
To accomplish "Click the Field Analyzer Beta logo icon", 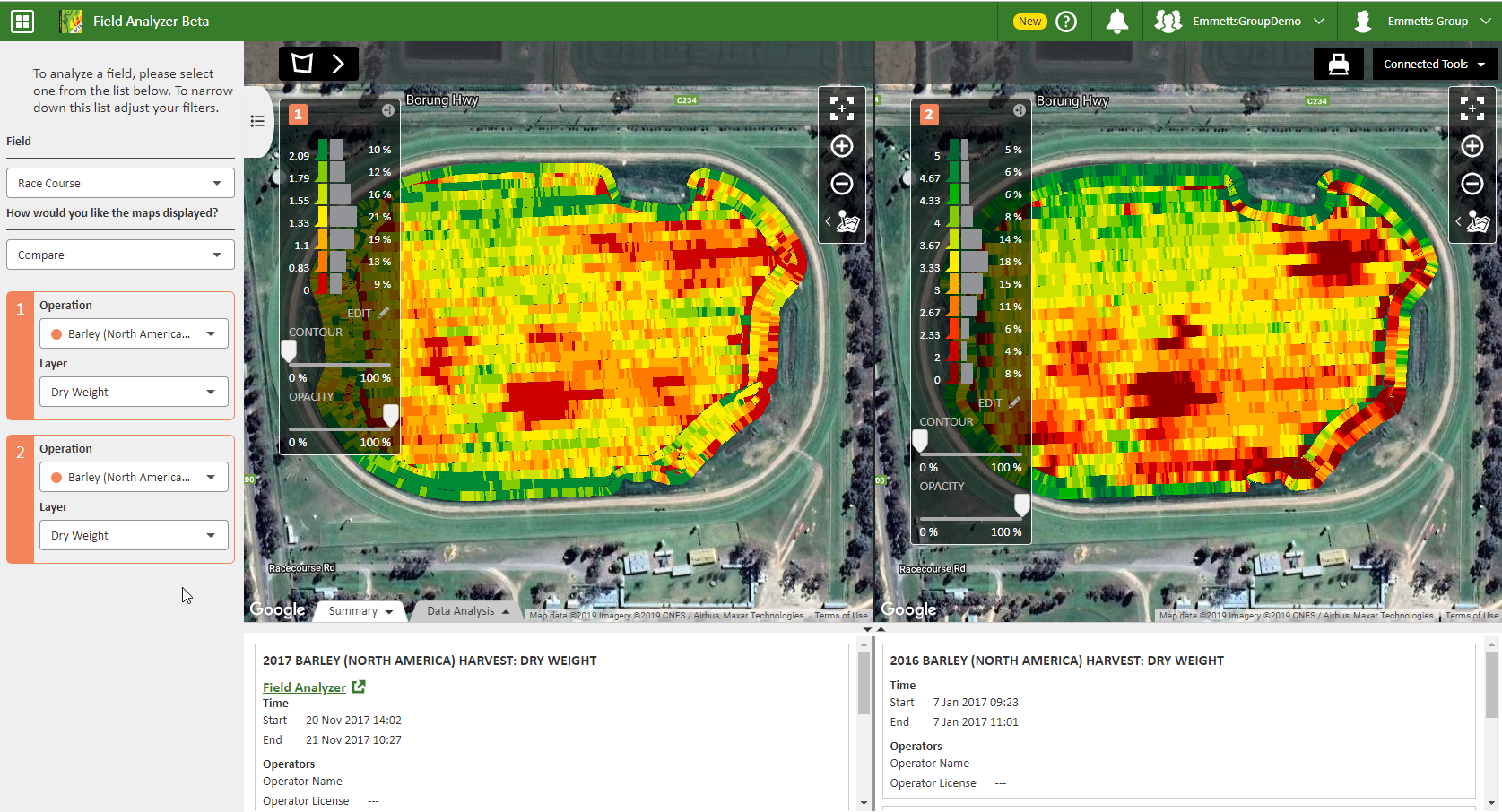I will tap(71, 21).
